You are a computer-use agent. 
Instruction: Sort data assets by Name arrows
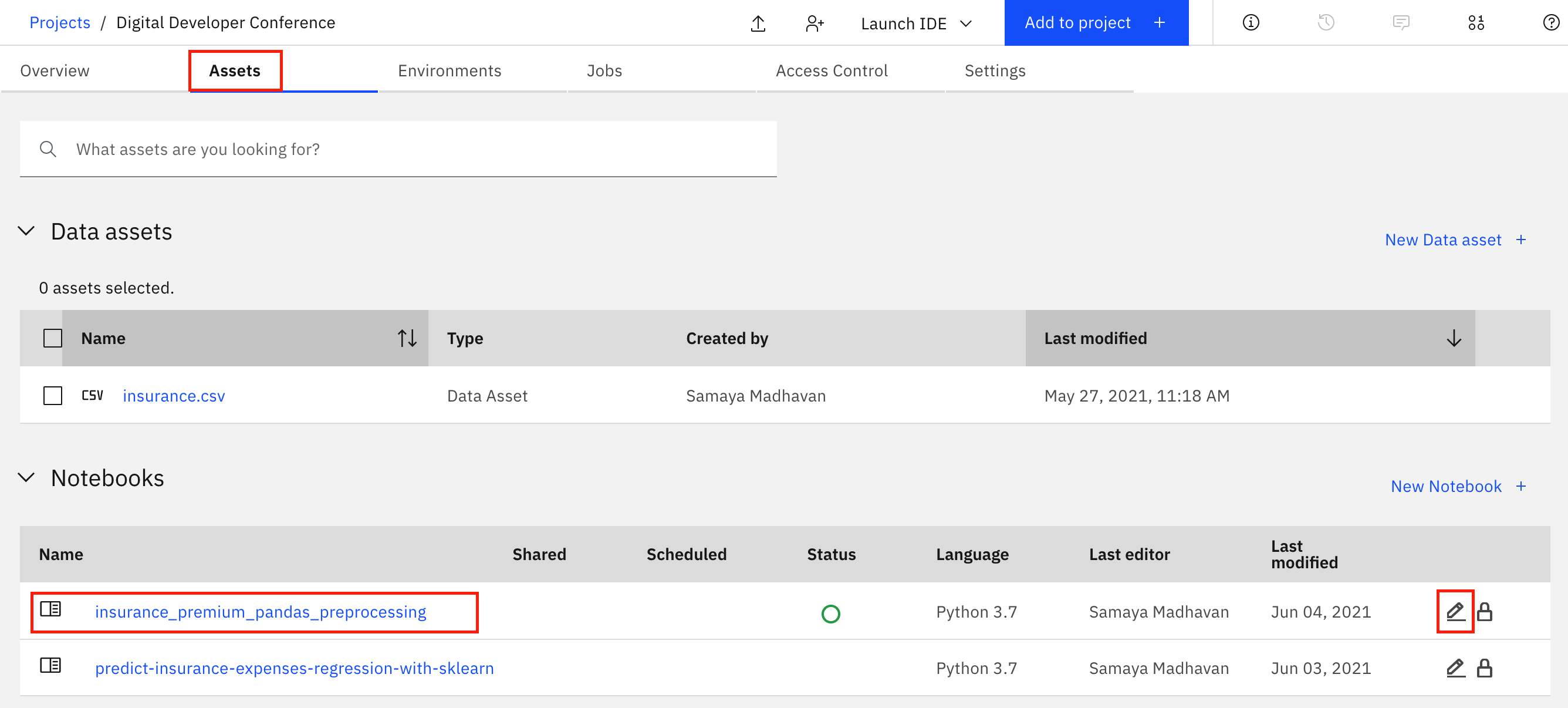click(407, 338)
